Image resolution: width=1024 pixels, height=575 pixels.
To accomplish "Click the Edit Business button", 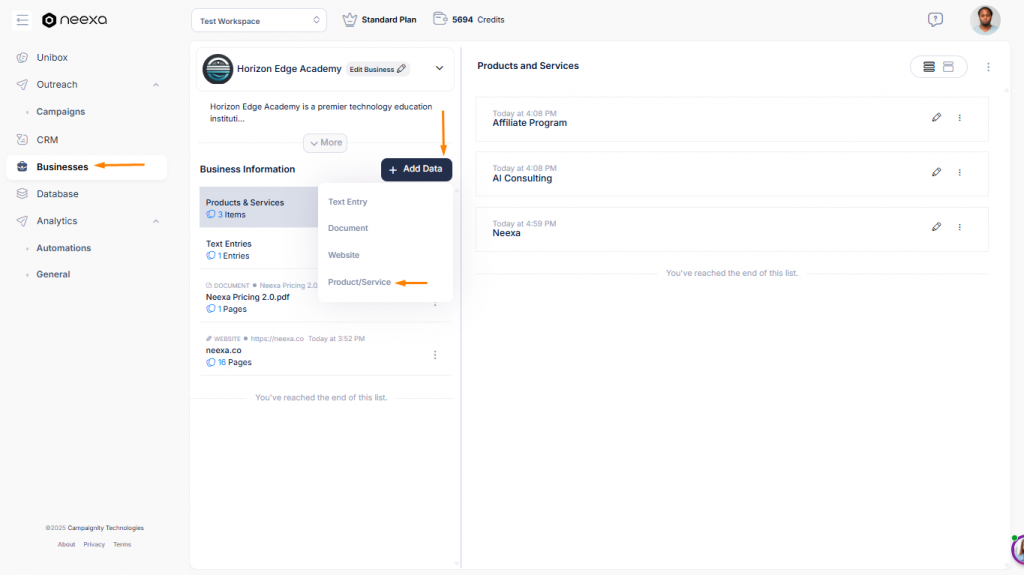I will point(377,69).
